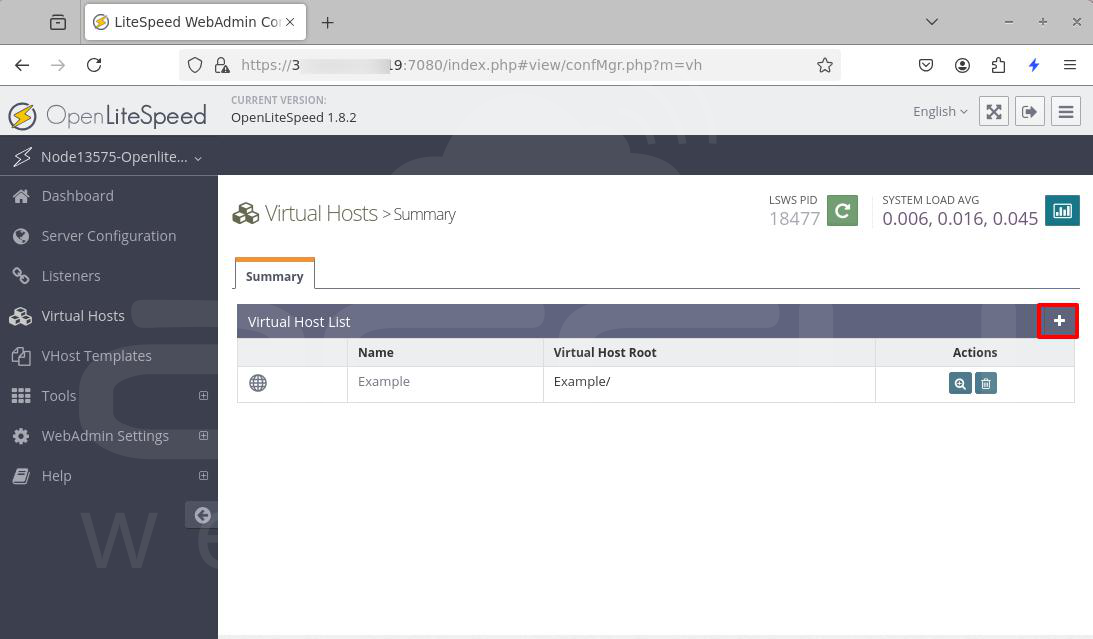
Task: Bookmark this page with the star icon
Action: tap(825, 66)
